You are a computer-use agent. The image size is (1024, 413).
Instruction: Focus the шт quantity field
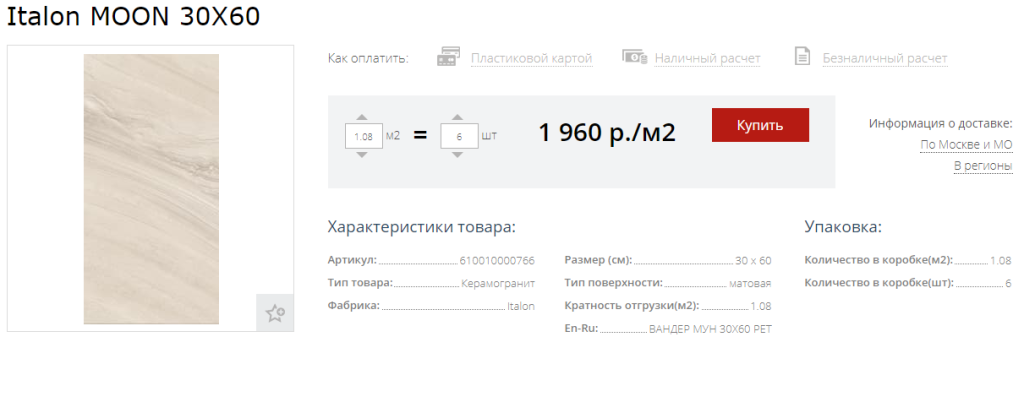(x=459, y=137)
